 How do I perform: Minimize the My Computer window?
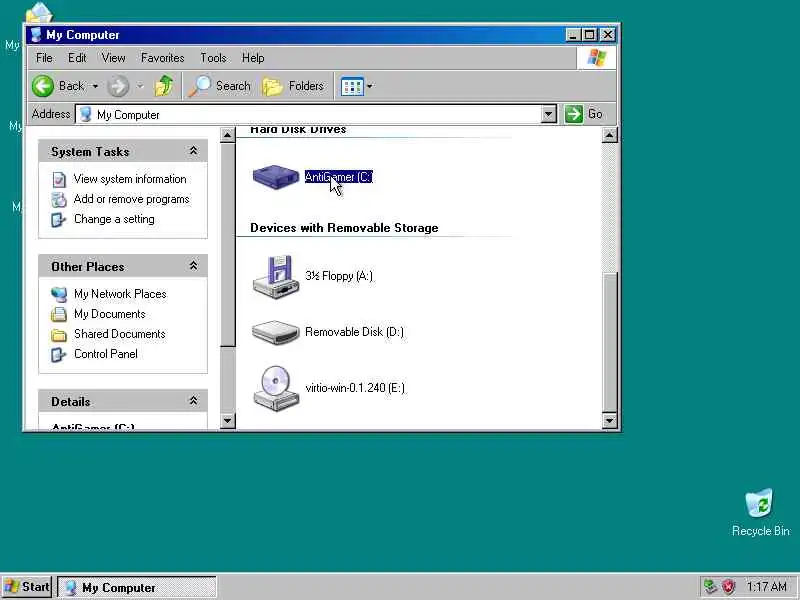[573, 35]
